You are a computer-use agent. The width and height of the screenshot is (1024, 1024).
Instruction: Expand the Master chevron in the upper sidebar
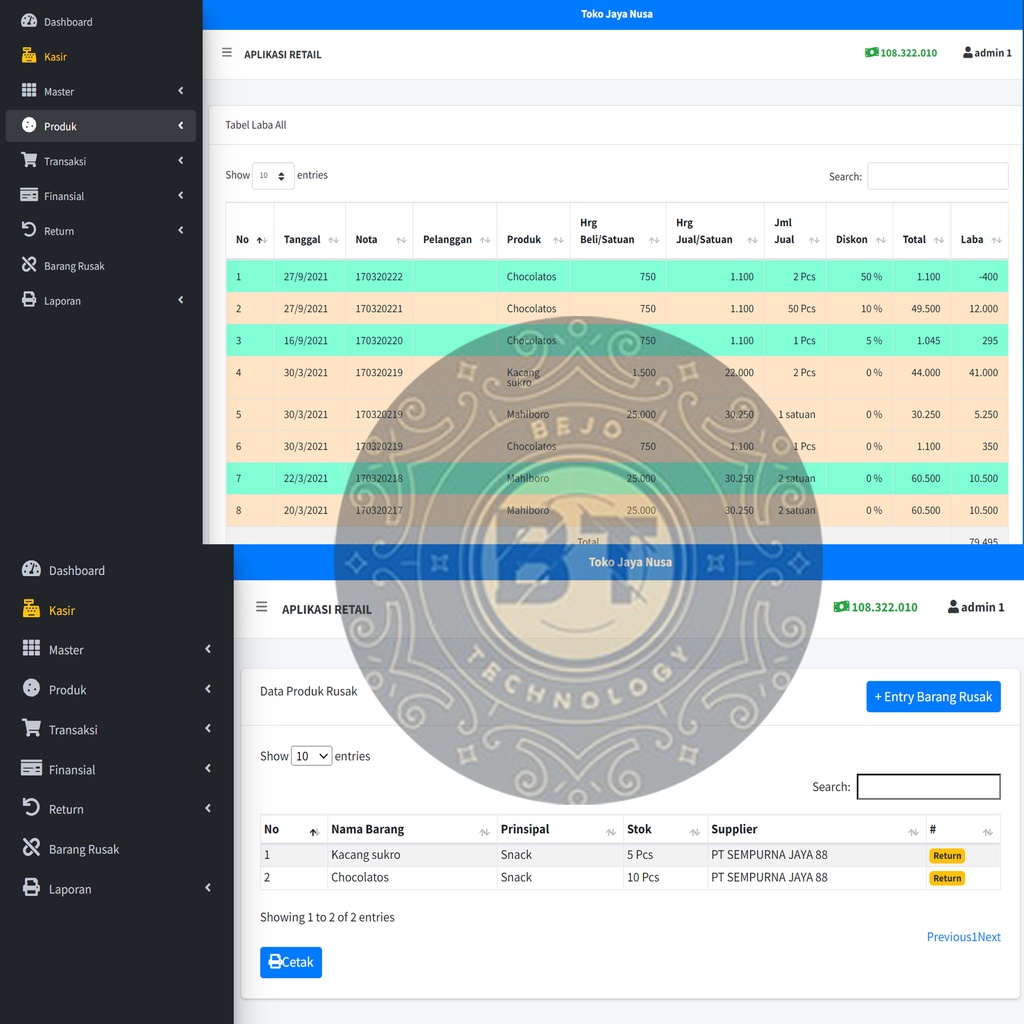pos(181,91)
